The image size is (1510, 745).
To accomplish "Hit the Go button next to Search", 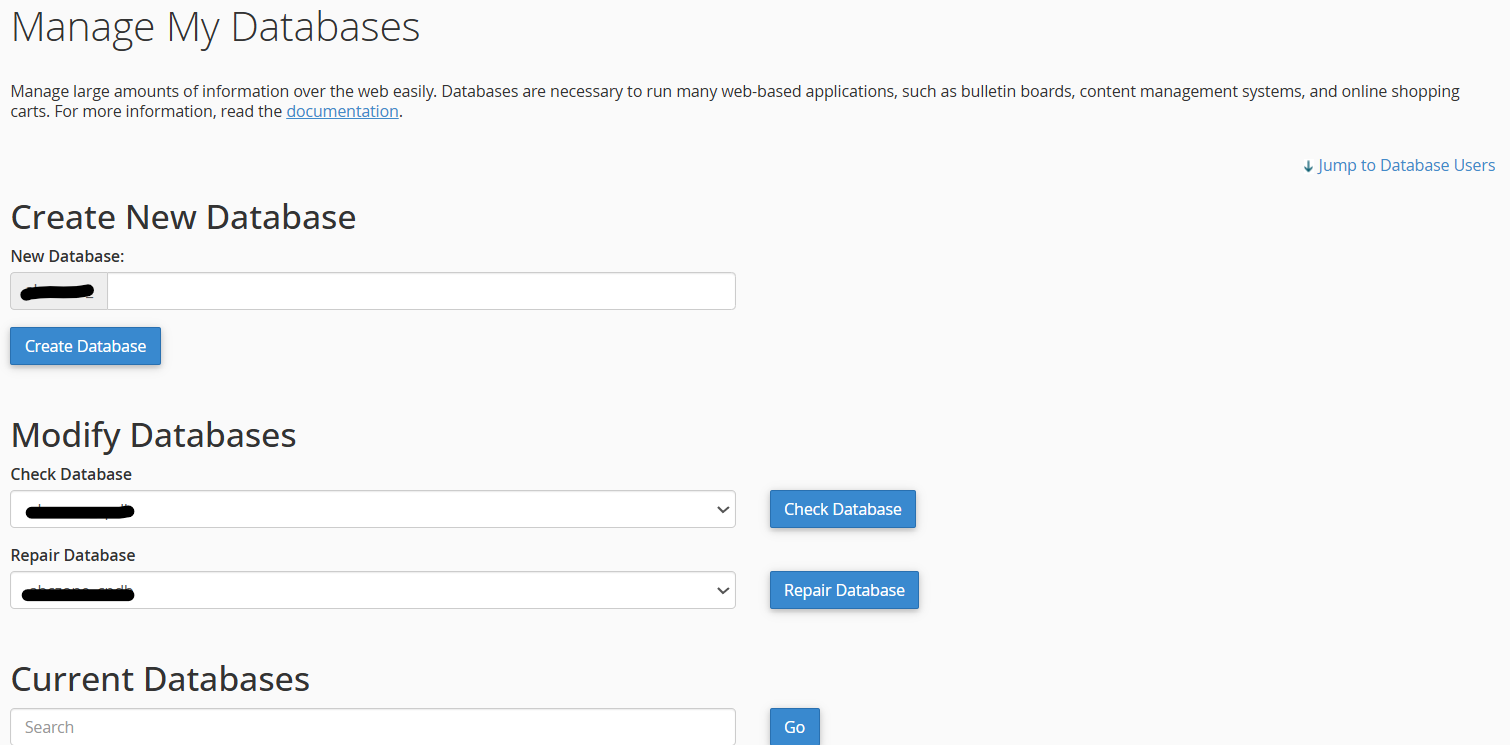I will (x=794, y=727).
